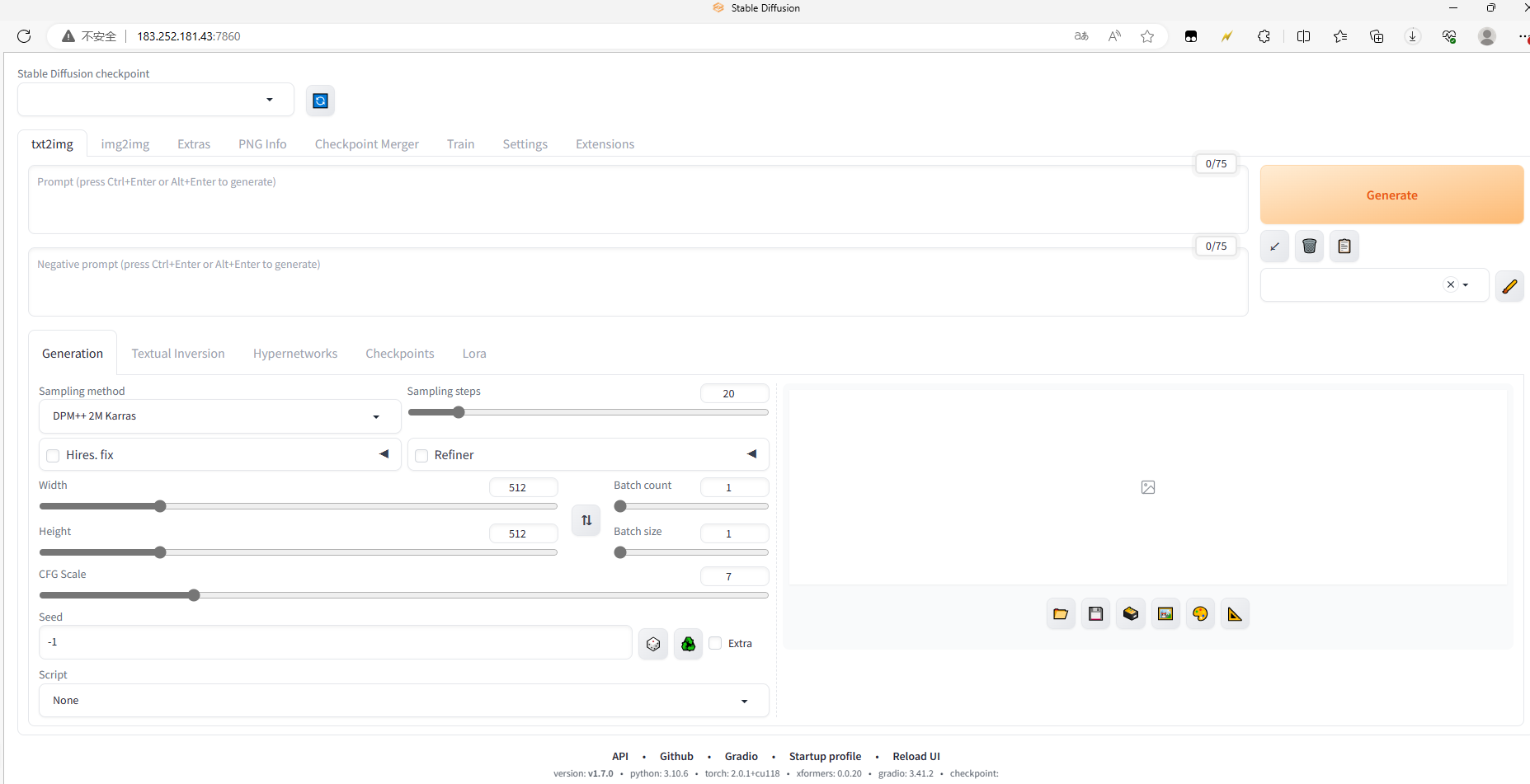Adjust the CFG Scale slider
This screenshot has height=784, width=1530.
click(404, 595)
